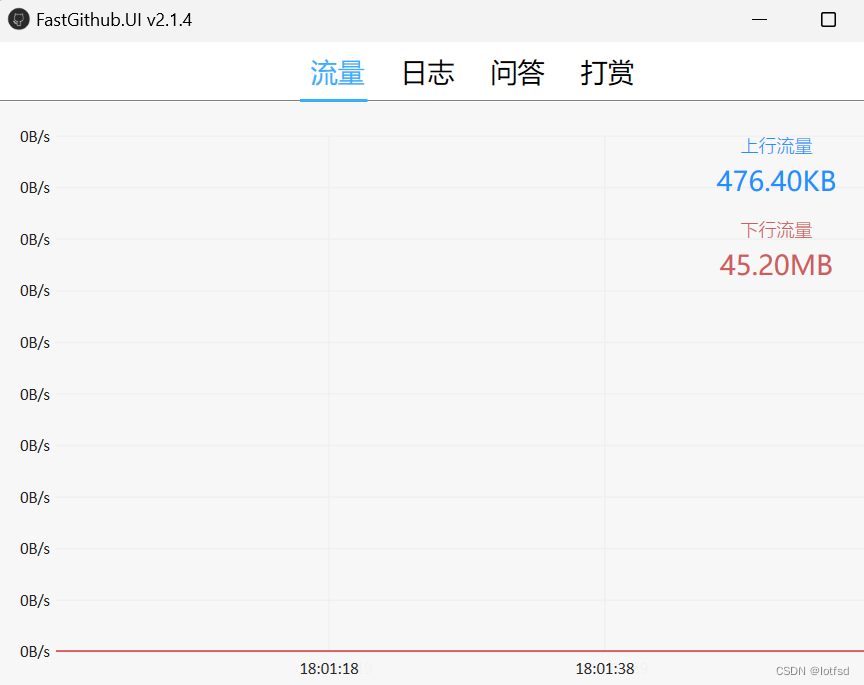The height and width of the screenshot is (685, 864).
Task: Click the blue underline beneath 流量
Action: tap(334, 98)
